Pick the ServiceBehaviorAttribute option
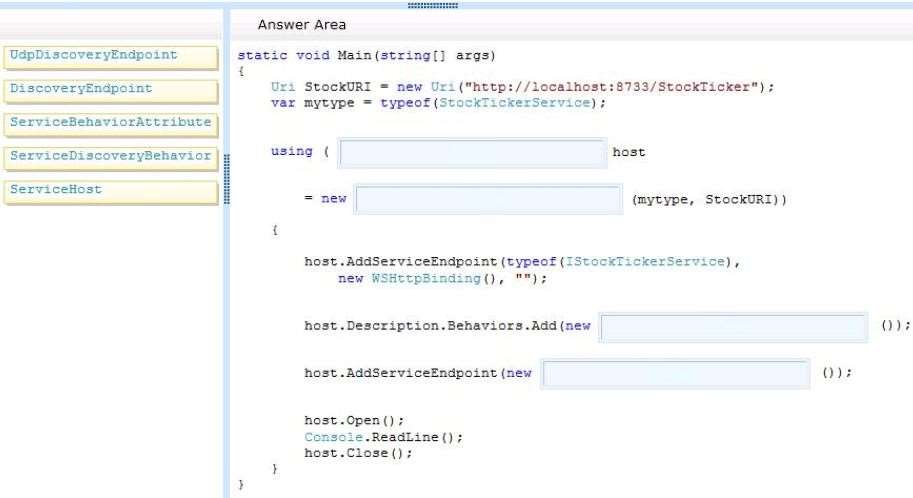This screenshot has width=913, height=498. tap(111, 125)
